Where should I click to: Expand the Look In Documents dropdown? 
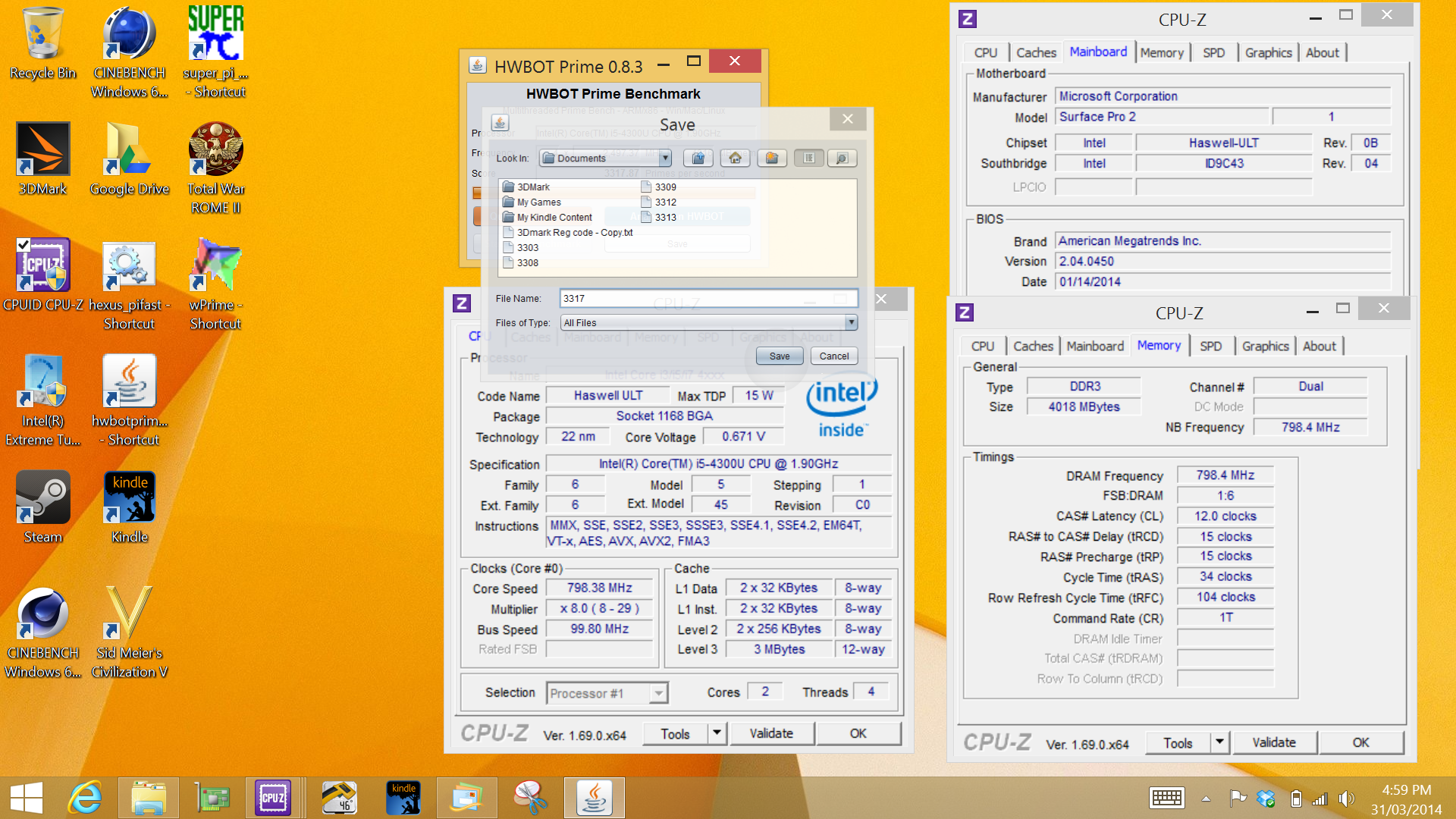665,158
